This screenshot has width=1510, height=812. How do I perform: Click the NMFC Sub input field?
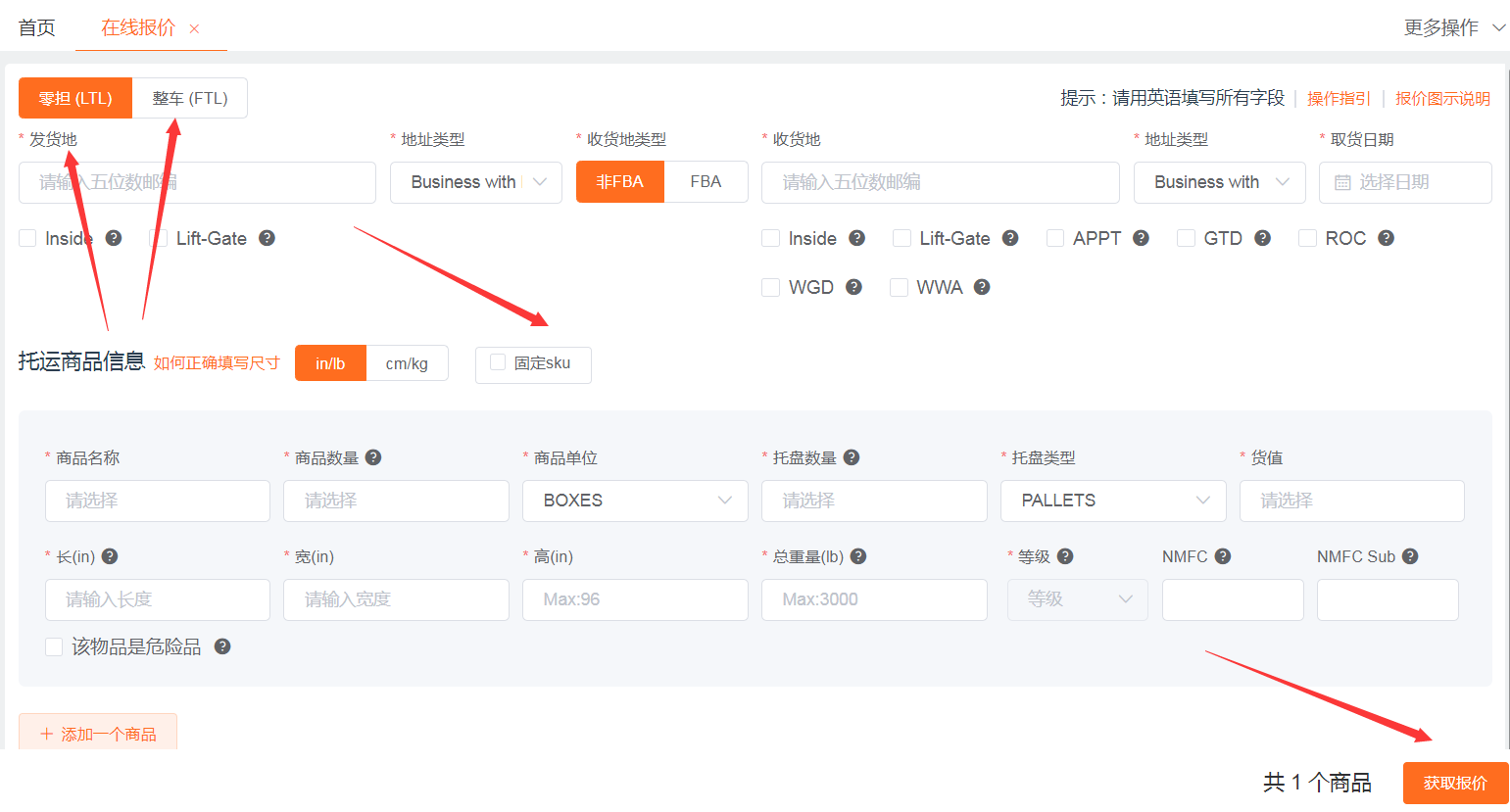tap(1388, 599)
